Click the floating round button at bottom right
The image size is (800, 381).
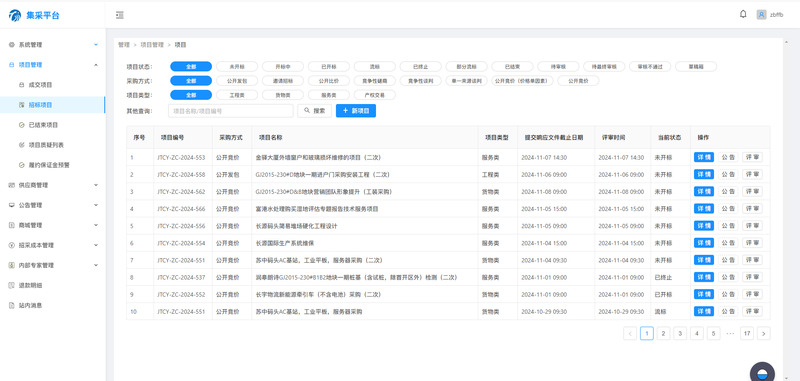tap(762, 372)
